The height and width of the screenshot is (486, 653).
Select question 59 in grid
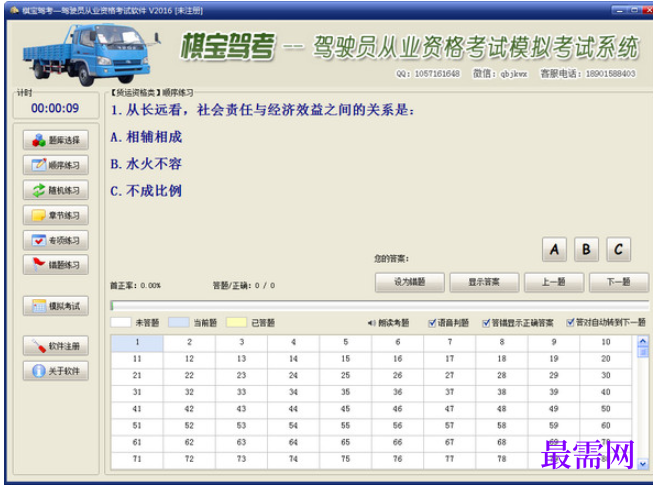coord(553,426)
